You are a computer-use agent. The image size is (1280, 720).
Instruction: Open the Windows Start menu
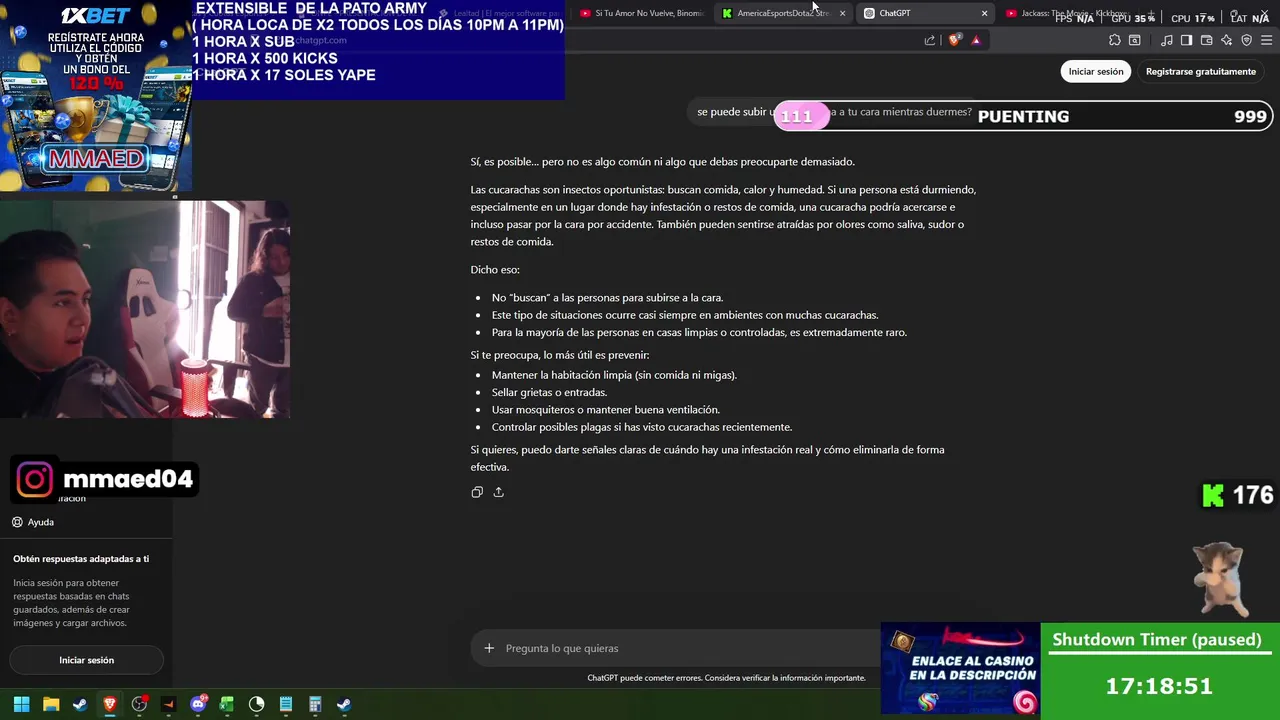pos(21,704)
